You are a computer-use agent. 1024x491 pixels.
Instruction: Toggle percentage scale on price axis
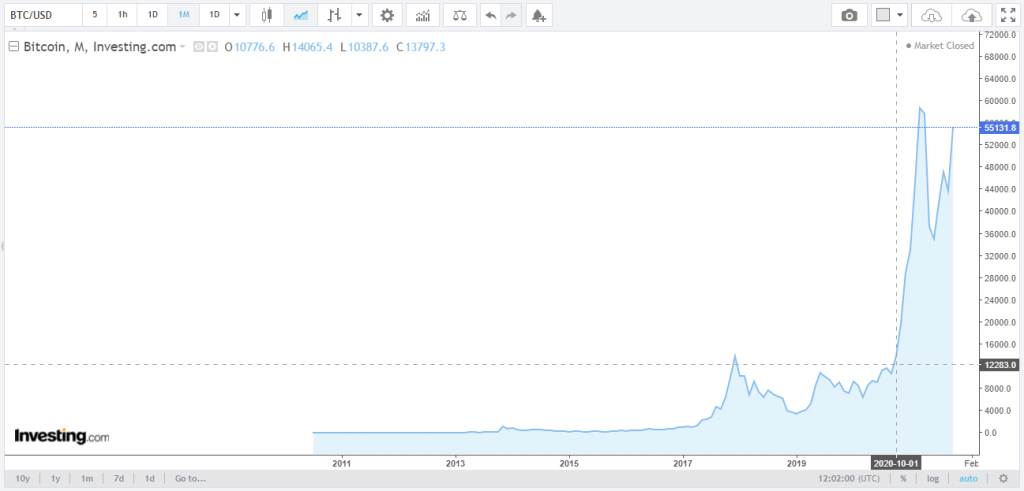click(x=902, y=478)
